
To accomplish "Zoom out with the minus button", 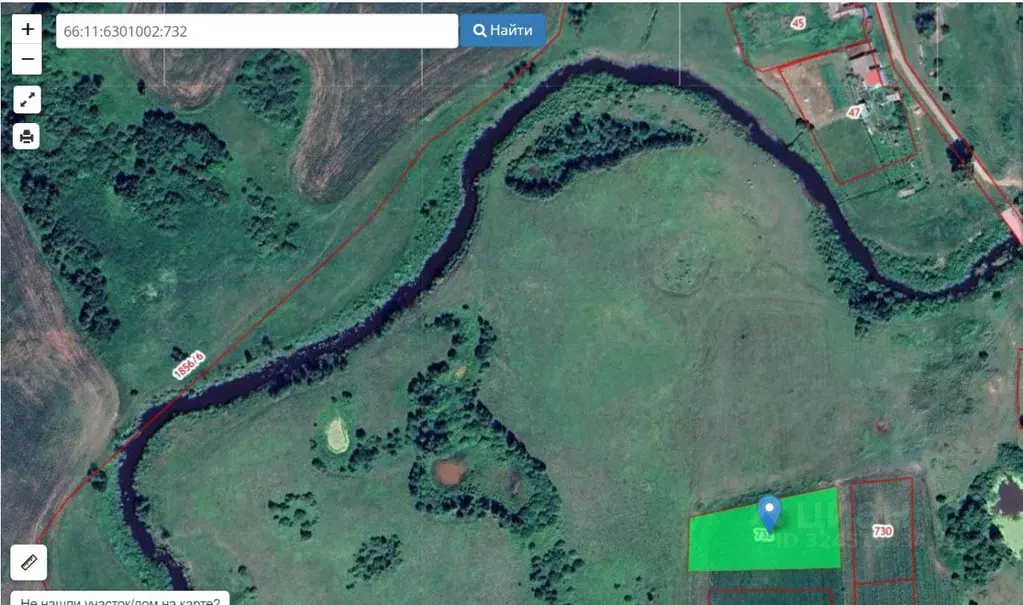I will tap(27, 59).
